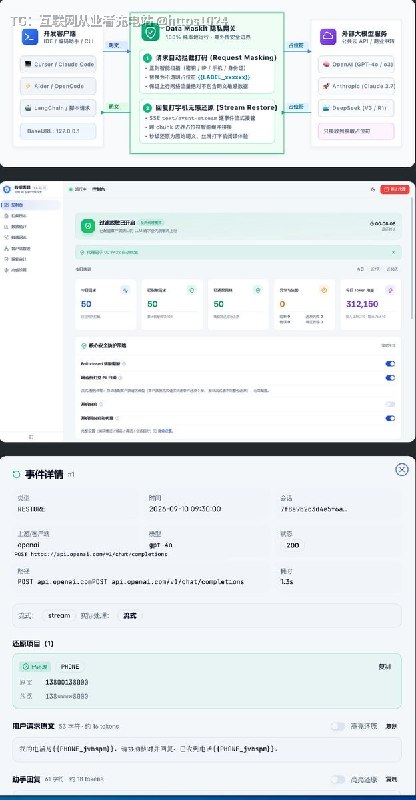Click the sidebar collapse icon at bottom
Viewport: 416px width, 800px height.
[x=31, y=437]
